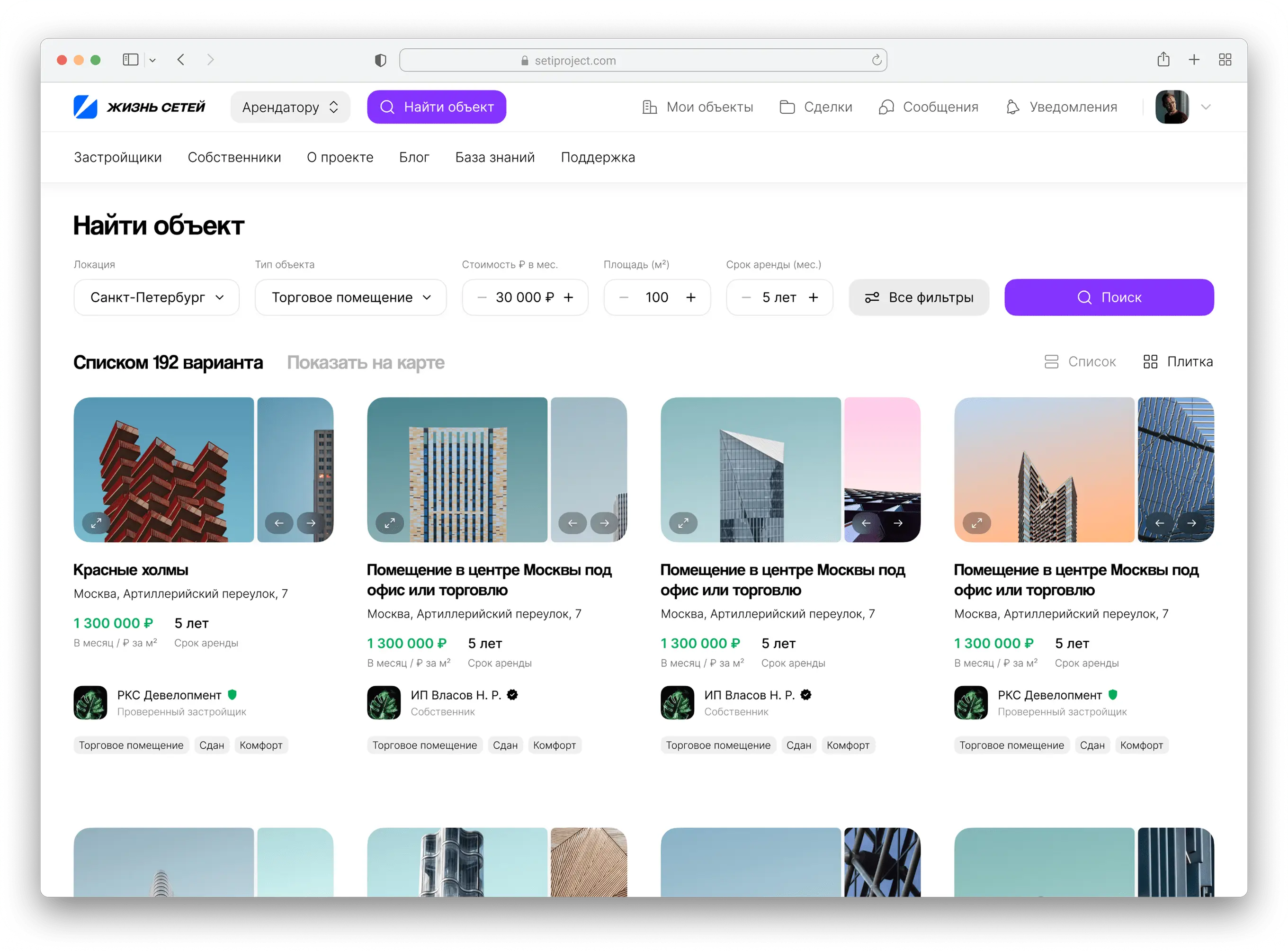
Task: Open the Застройщики menu item
Action: tap(117, 157)
